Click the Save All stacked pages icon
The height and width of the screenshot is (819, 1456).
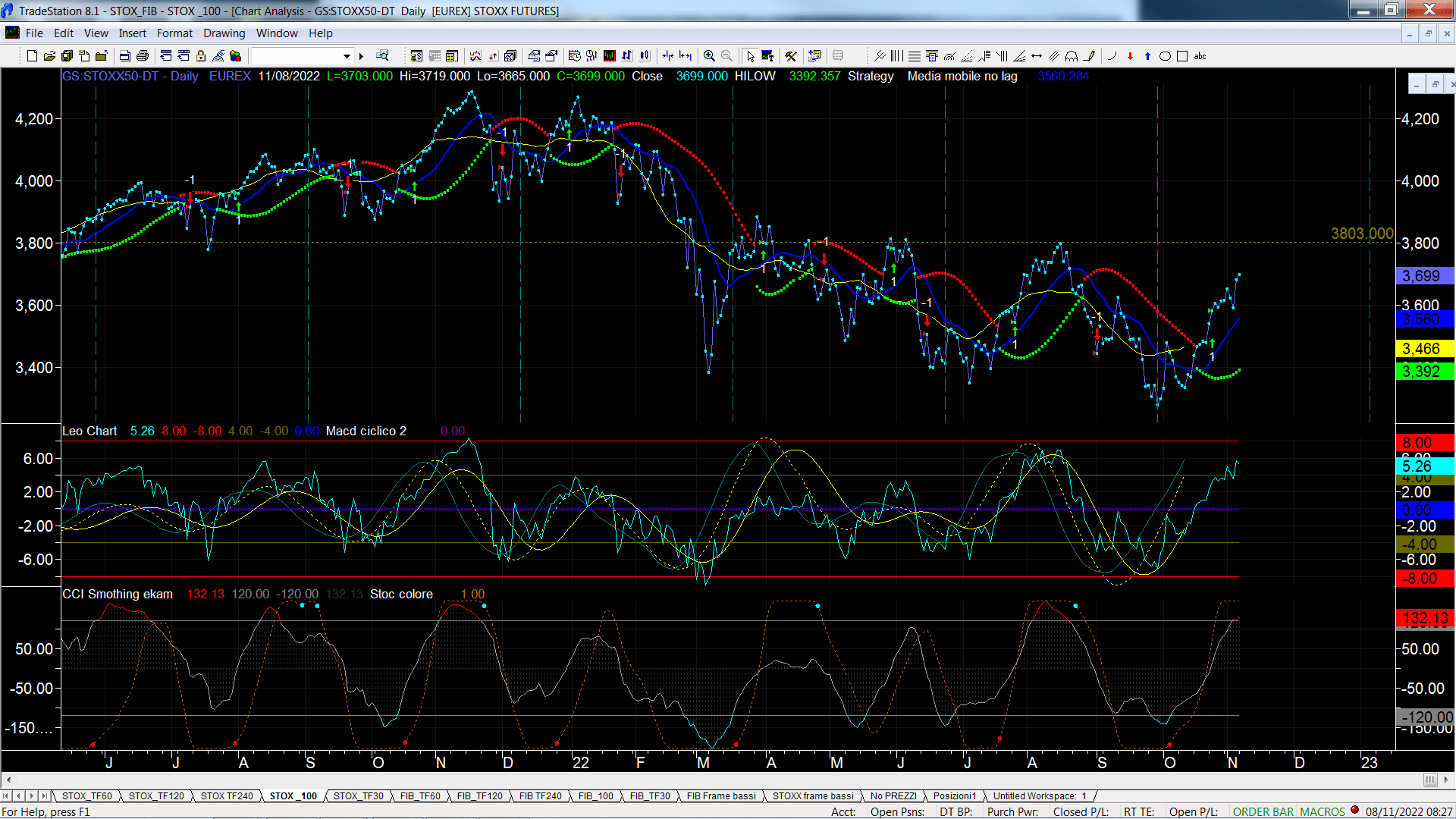(67, 56)
